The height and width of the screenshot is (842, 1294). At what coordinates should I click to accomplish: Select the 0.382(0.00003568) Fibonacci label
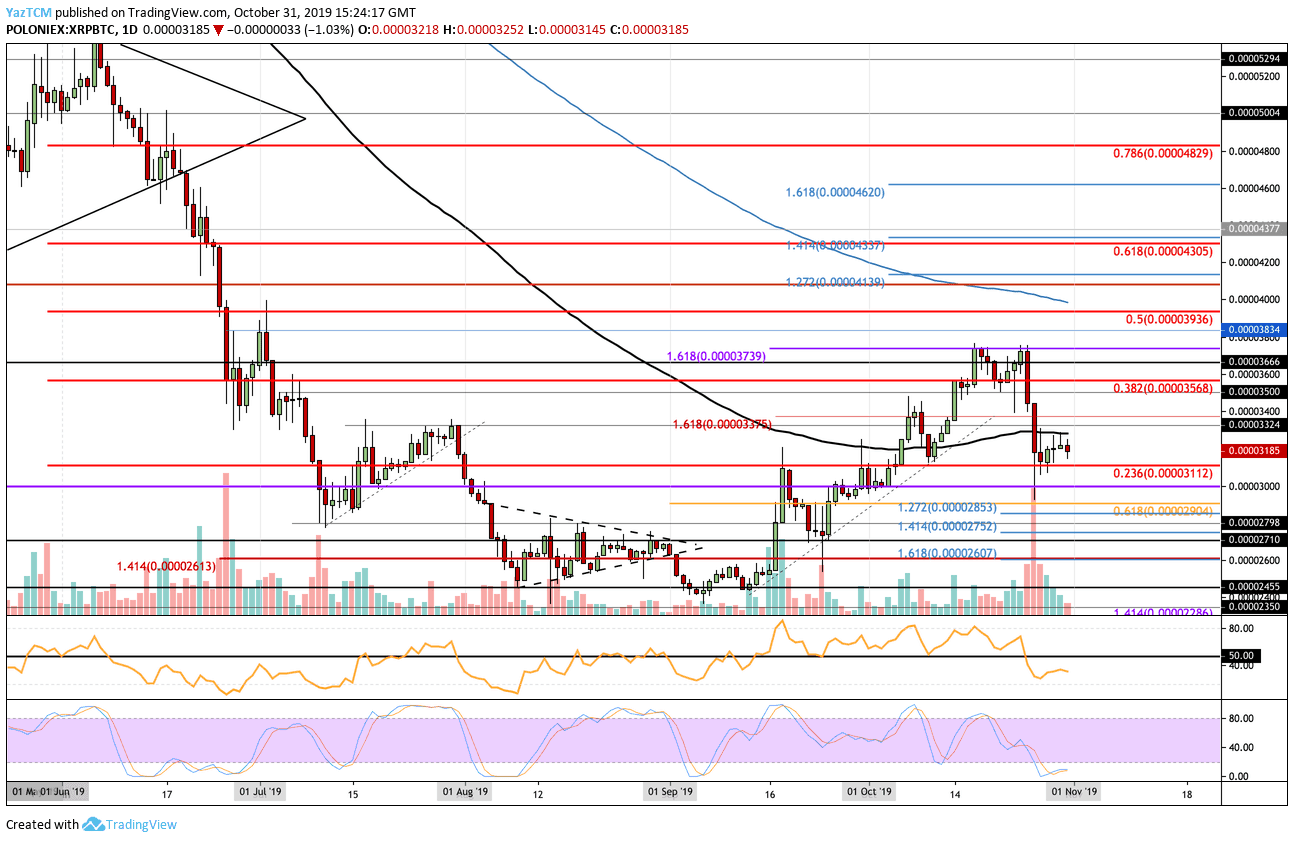pos(1161,389)
